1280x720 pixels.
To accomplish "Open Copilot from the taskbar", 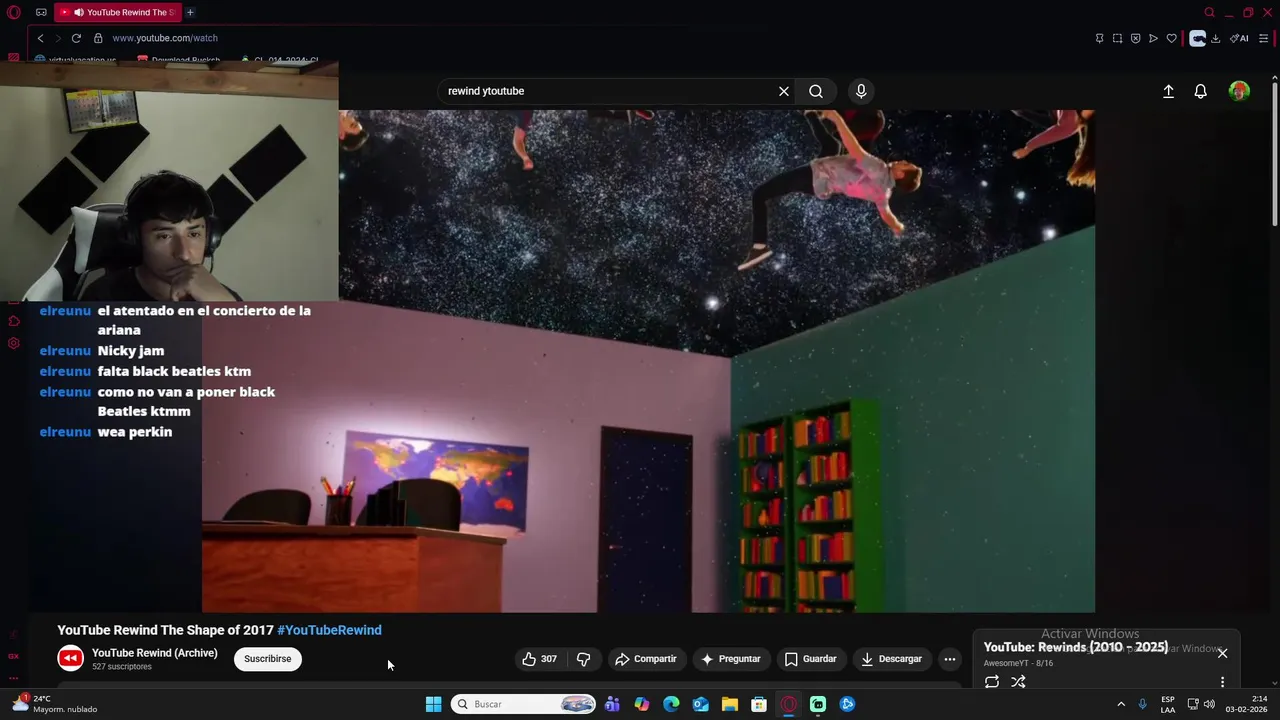I will click(642, 704).
